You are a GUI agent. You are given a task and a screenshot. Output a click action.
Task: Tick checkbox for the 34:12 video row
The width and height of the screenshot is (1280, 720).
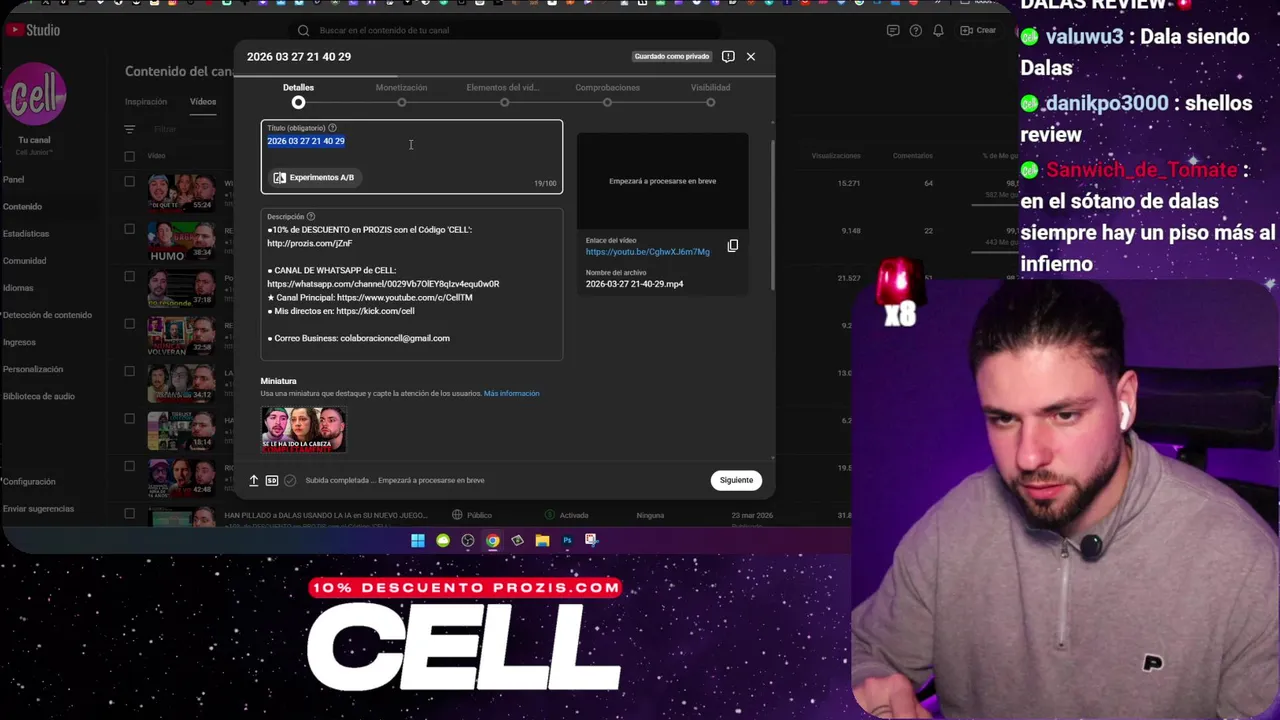129,371
